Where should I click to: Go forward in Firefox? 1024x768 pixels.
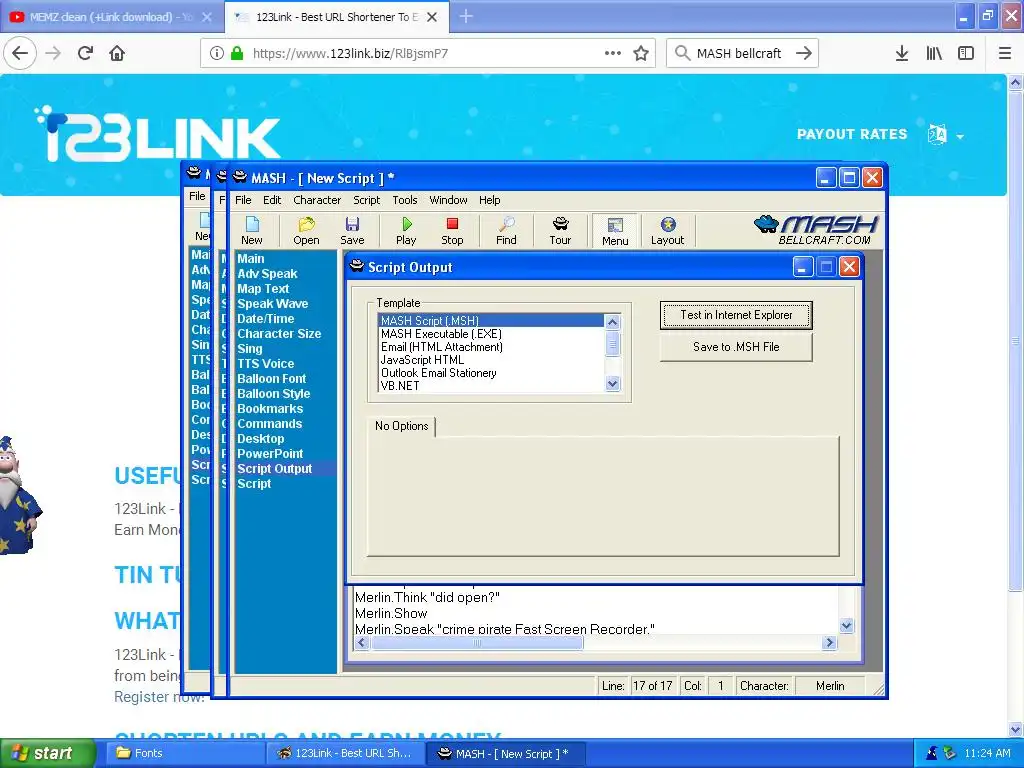click(53, 53)
